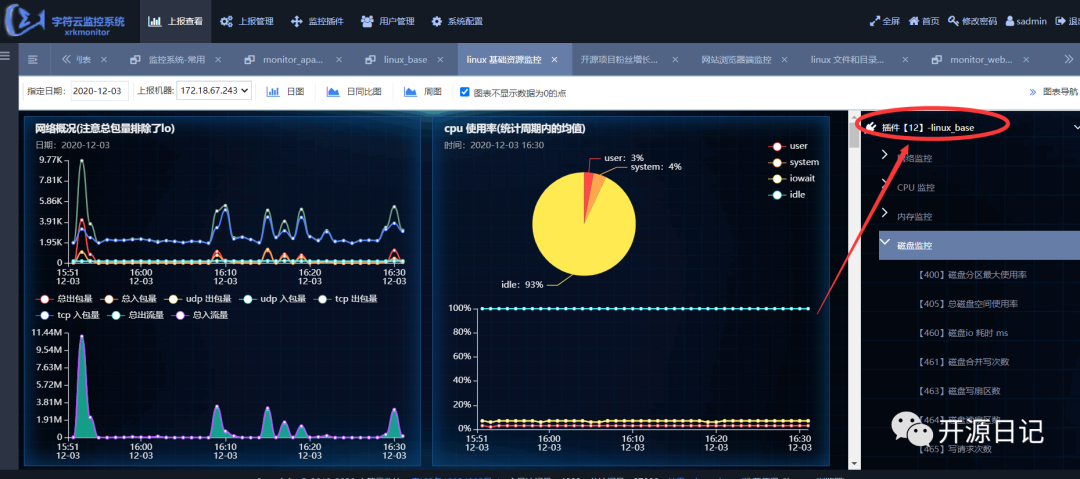The height and width of the screenshot is (479, 1080).
Task: Switch to the 监控系统-常用 tab
Action: pos(176,60)
